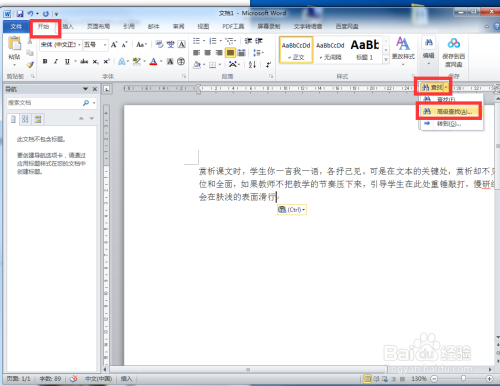Toggle Align Text Left

click(196, 53)
